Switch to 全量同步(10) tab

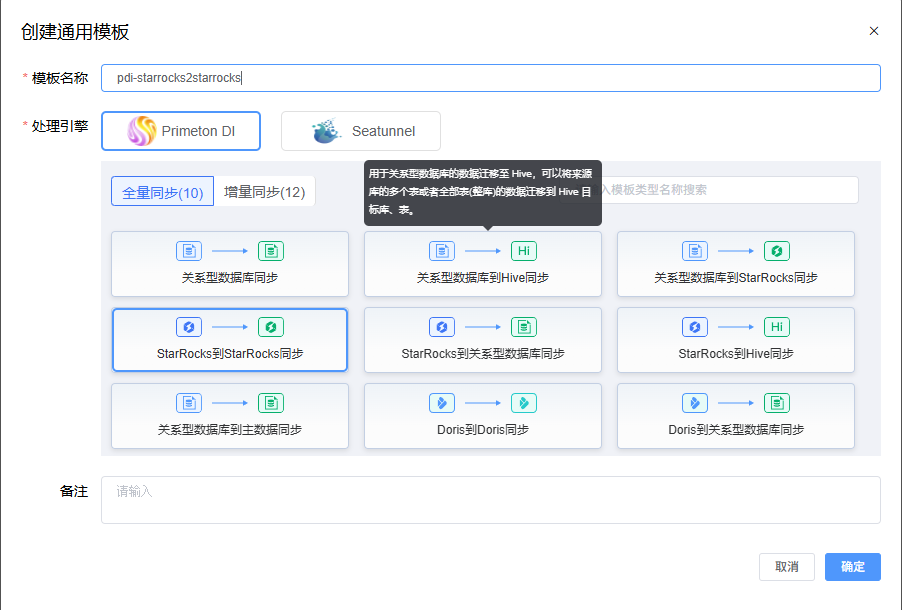pyautogui.click(x=163, y=192)
